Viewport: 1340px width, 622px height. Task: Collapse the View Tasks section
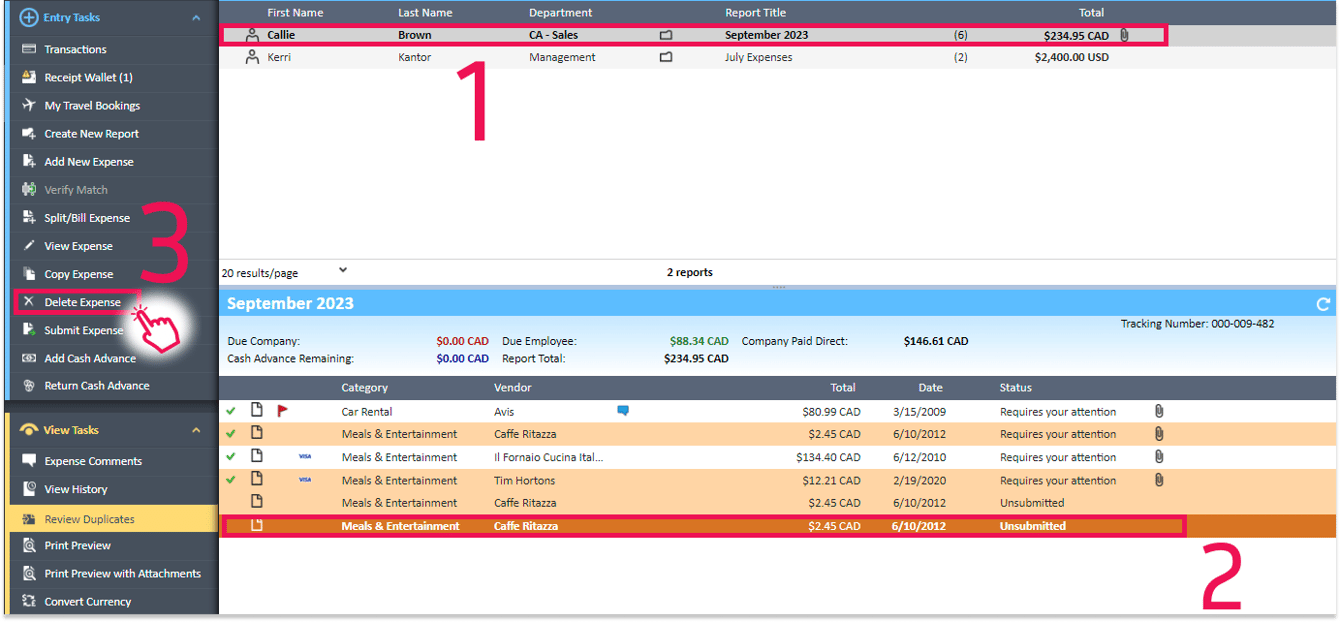coord(196,430)
